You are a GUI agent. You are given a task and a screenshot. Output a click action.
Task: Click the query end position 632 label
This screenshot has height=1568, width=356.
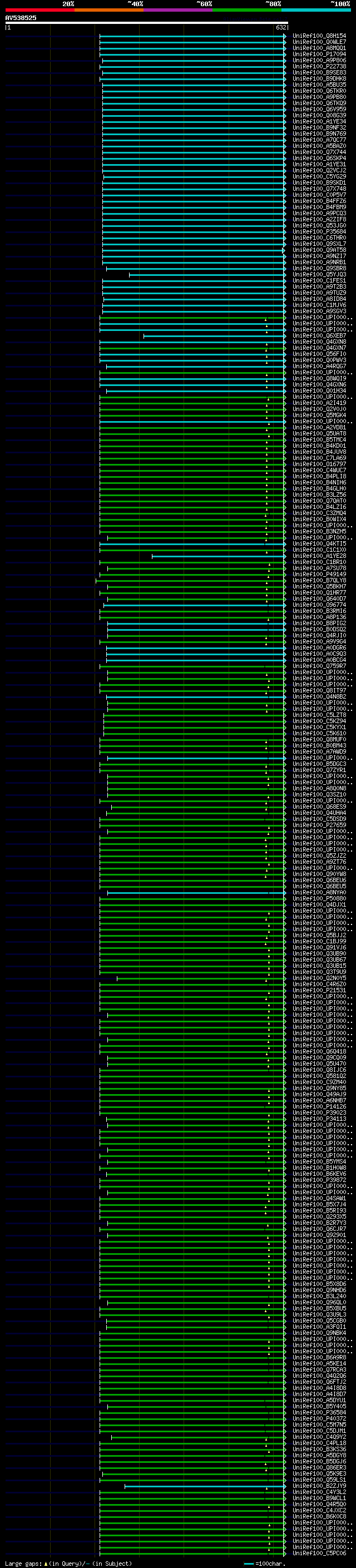(280, 27)
